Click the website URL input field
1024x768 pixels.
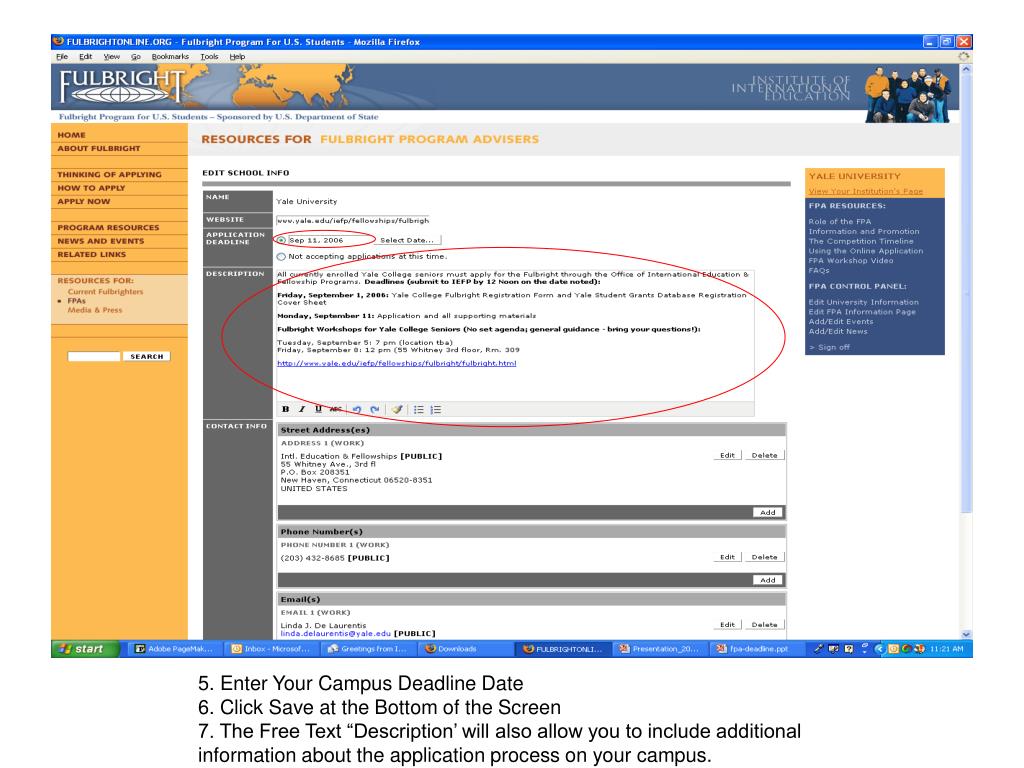tap(353, 221)
